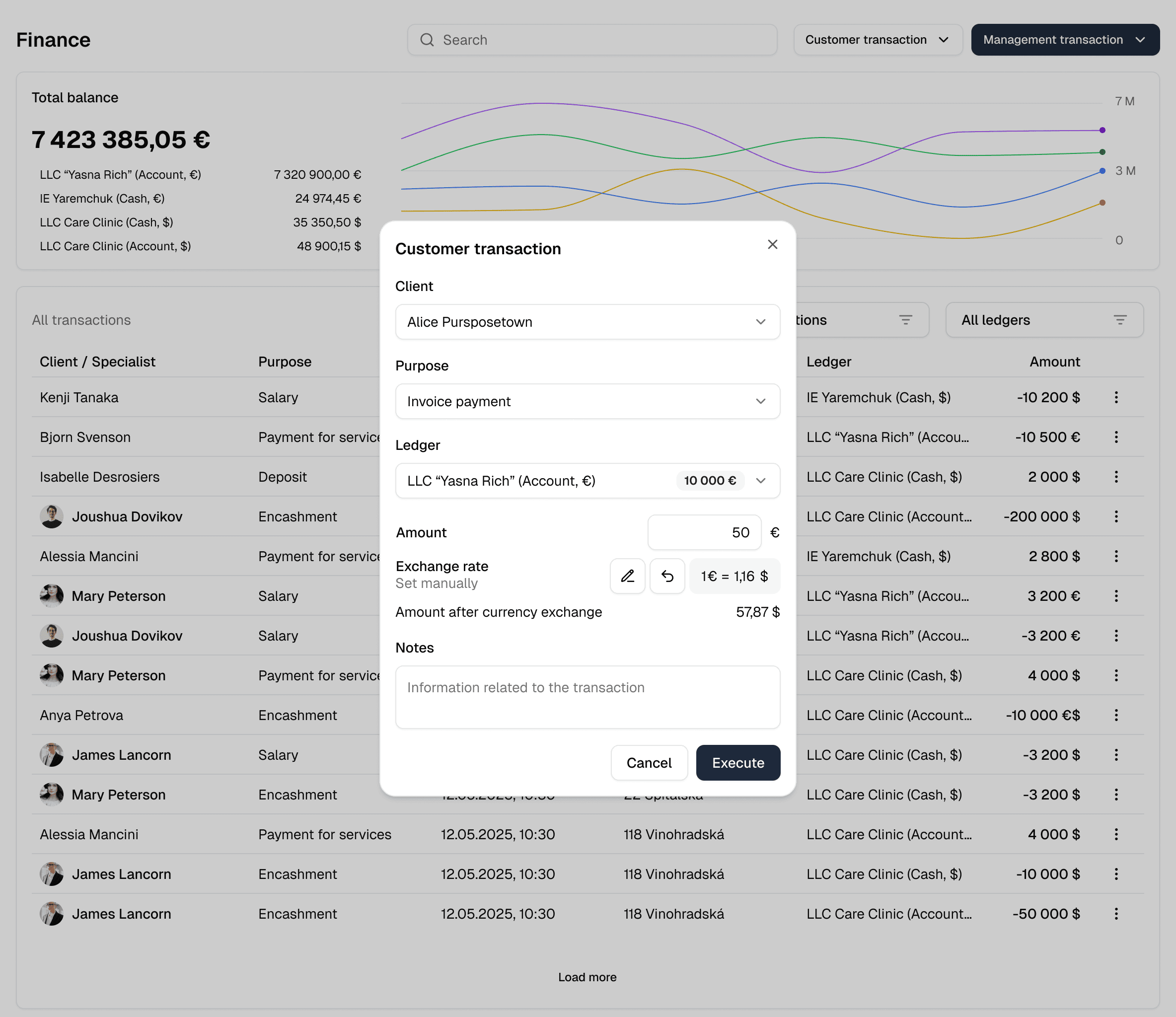
Task: Open the Customer transaction header menu
Action: point(877,40)
